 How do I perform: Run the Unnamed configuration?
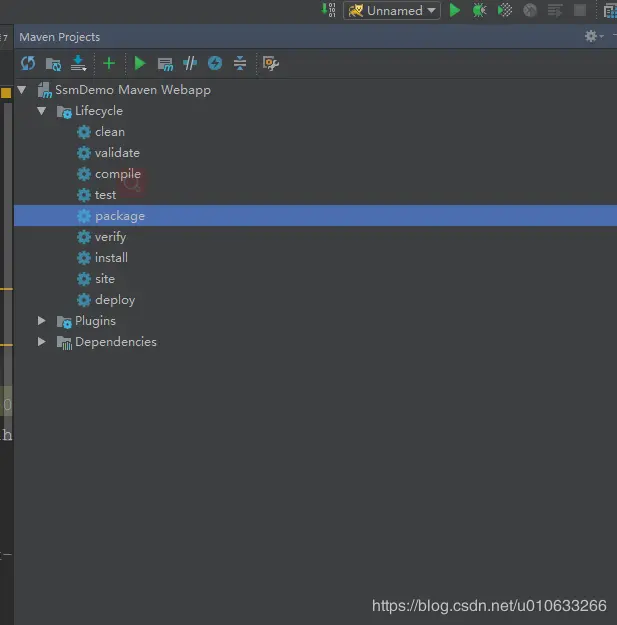(x=454, y=10)
